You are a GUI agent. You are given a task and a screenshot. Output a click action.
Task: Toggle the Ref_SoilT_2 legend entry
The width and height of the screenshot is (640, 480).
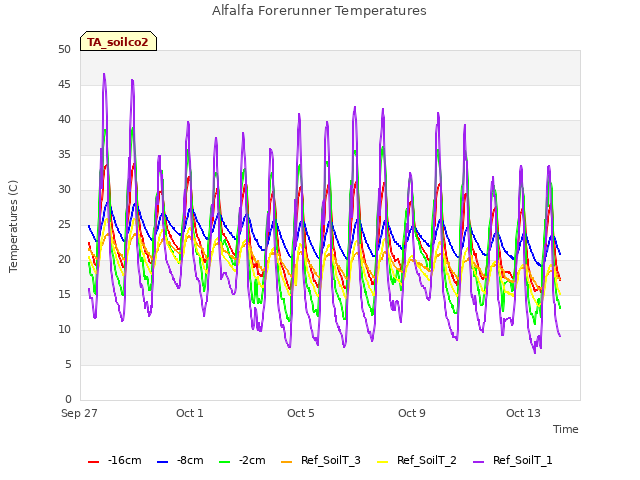point(417,461)
